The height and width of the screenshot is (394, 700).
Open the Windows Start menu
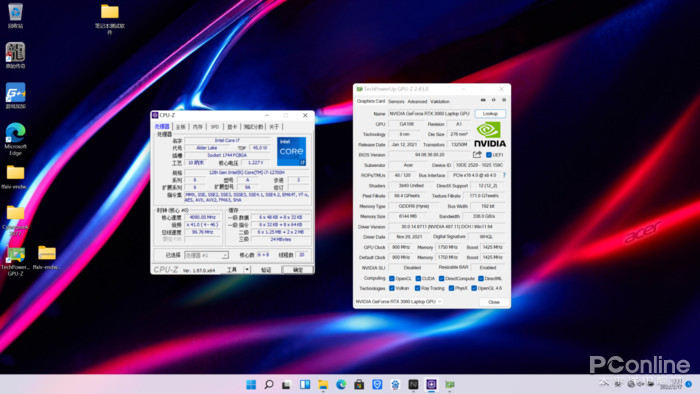coord(251,384)
